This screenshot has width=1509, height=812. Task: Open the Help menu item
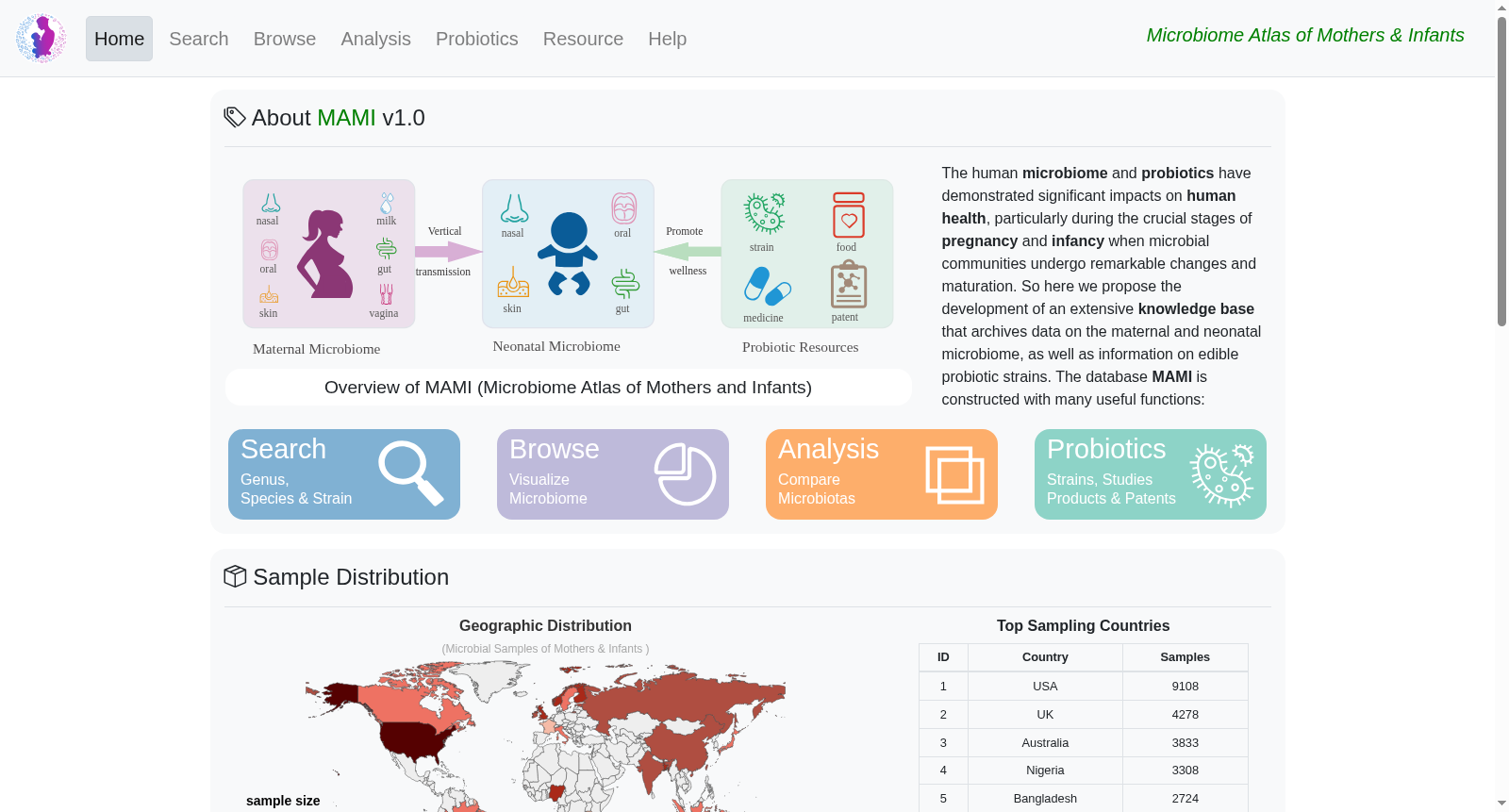(667, 39)
